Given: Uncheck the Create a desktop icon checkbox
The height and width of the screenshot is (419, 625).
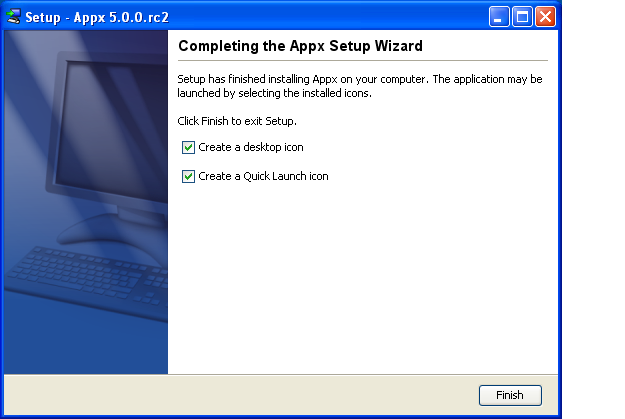Looking at the screenshot, I should point(188,147).
